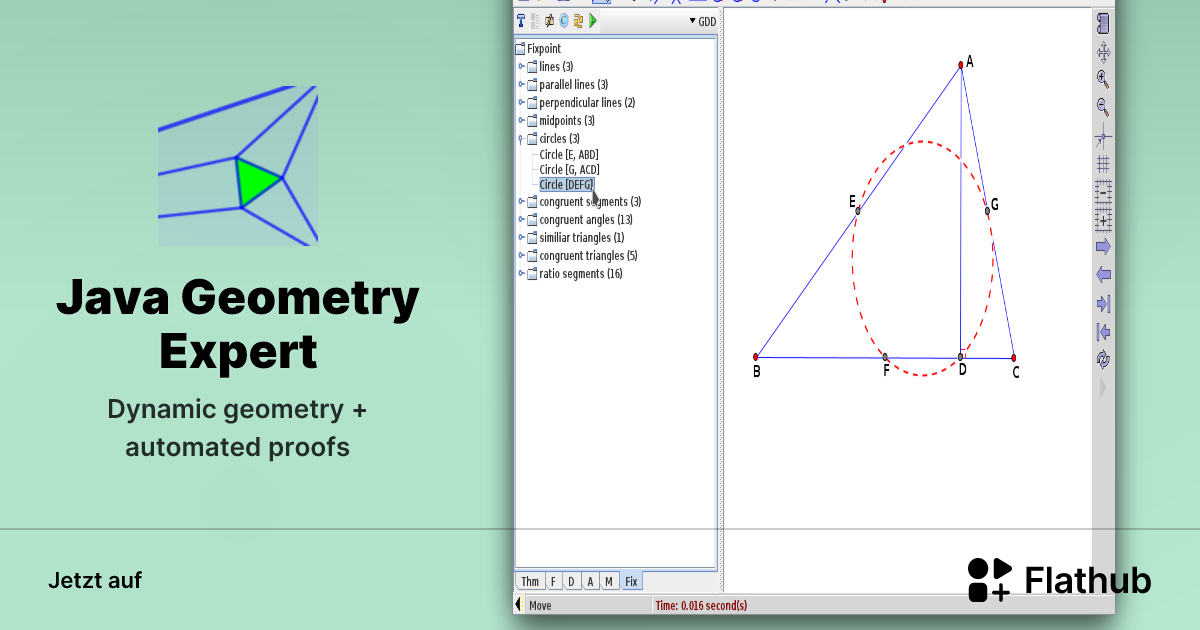Click the red time status bar
The width and height of the screenshot is (1200, 630).
[700, 604]
